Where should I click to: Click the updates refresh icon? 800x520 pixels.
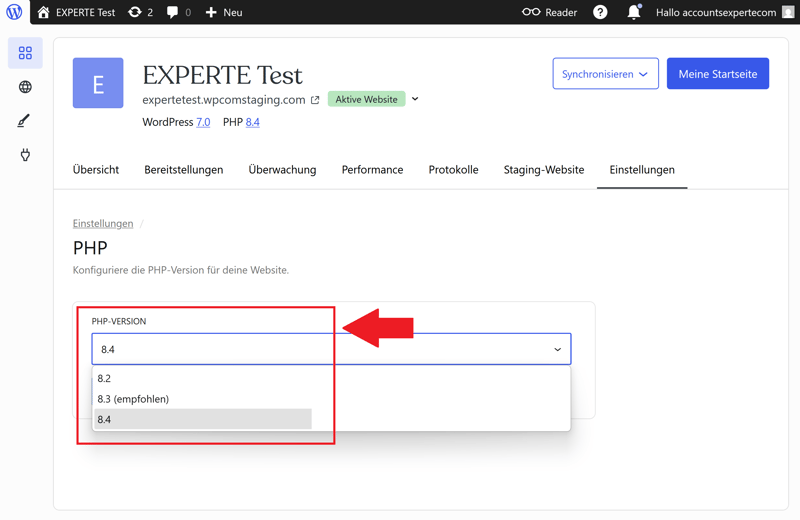pos(135,12)
